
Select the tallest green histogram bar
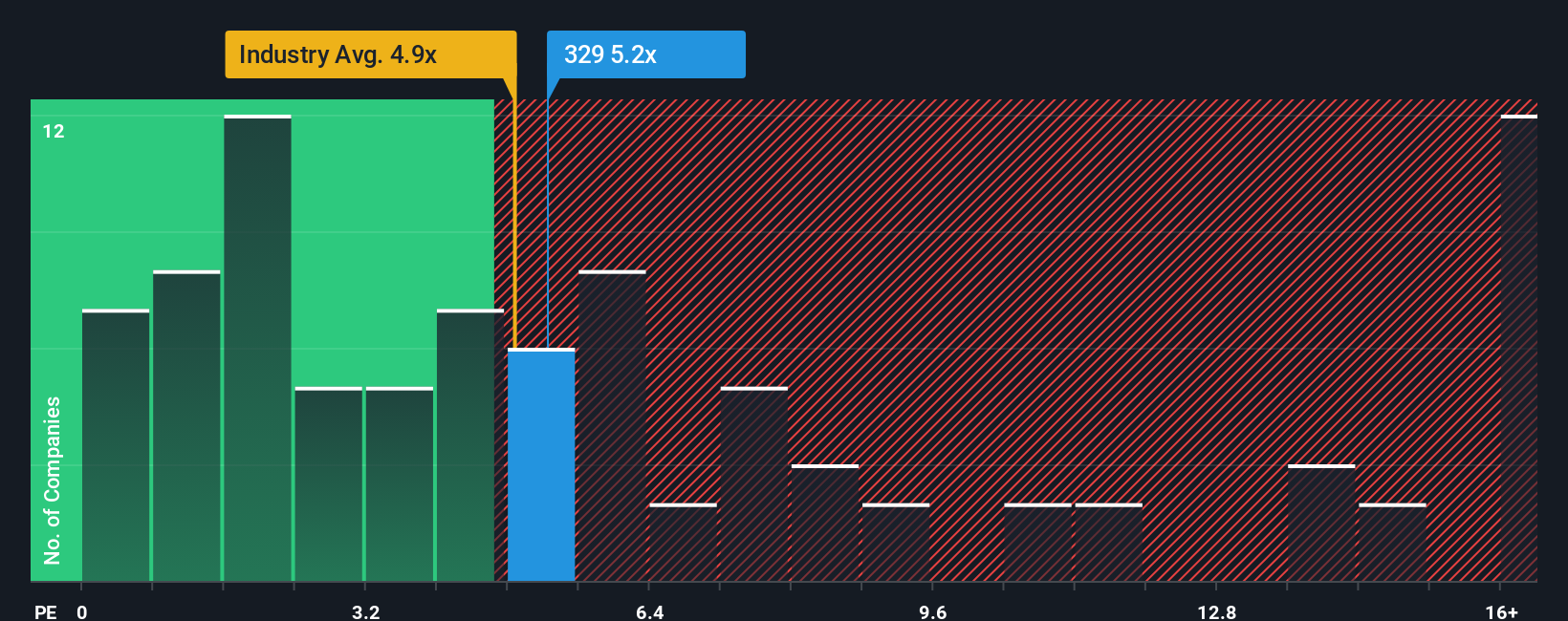point(257,349)
